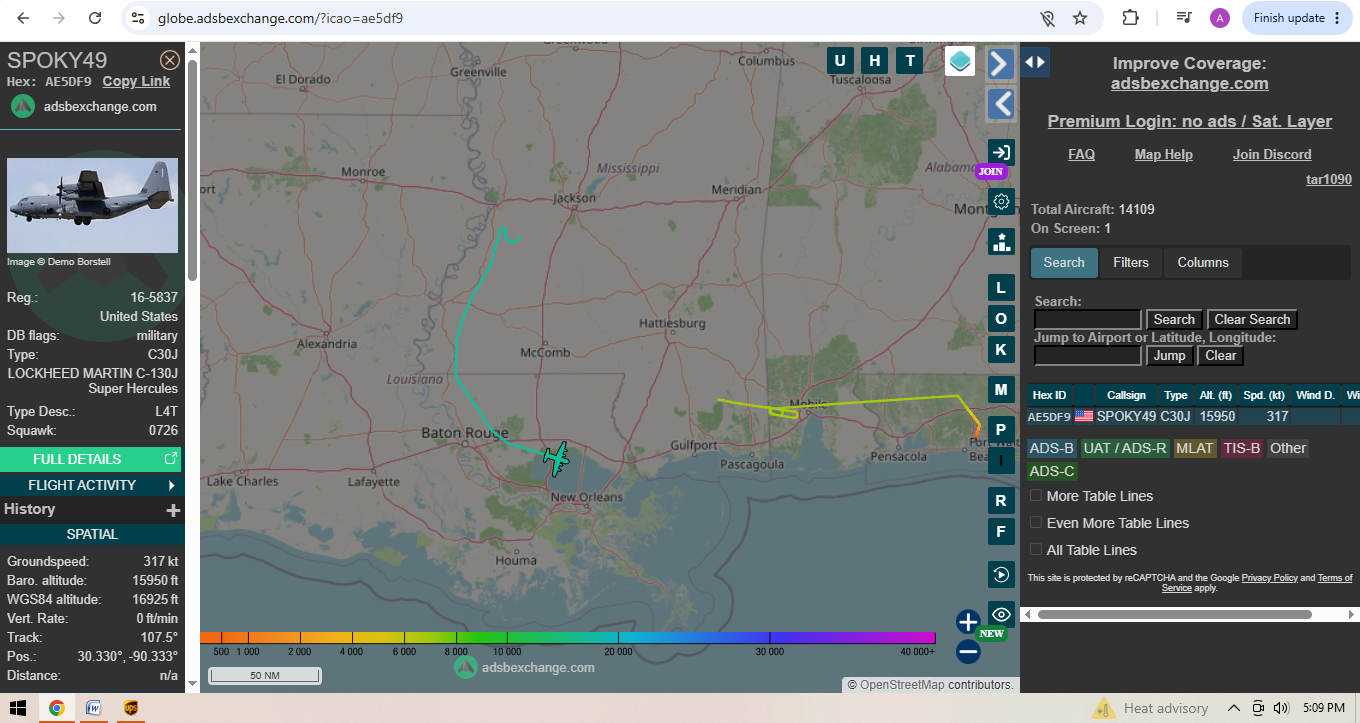This screenshot has height=723, width=1360.
Task: Zoom out the map
Action: coord(968,652)
